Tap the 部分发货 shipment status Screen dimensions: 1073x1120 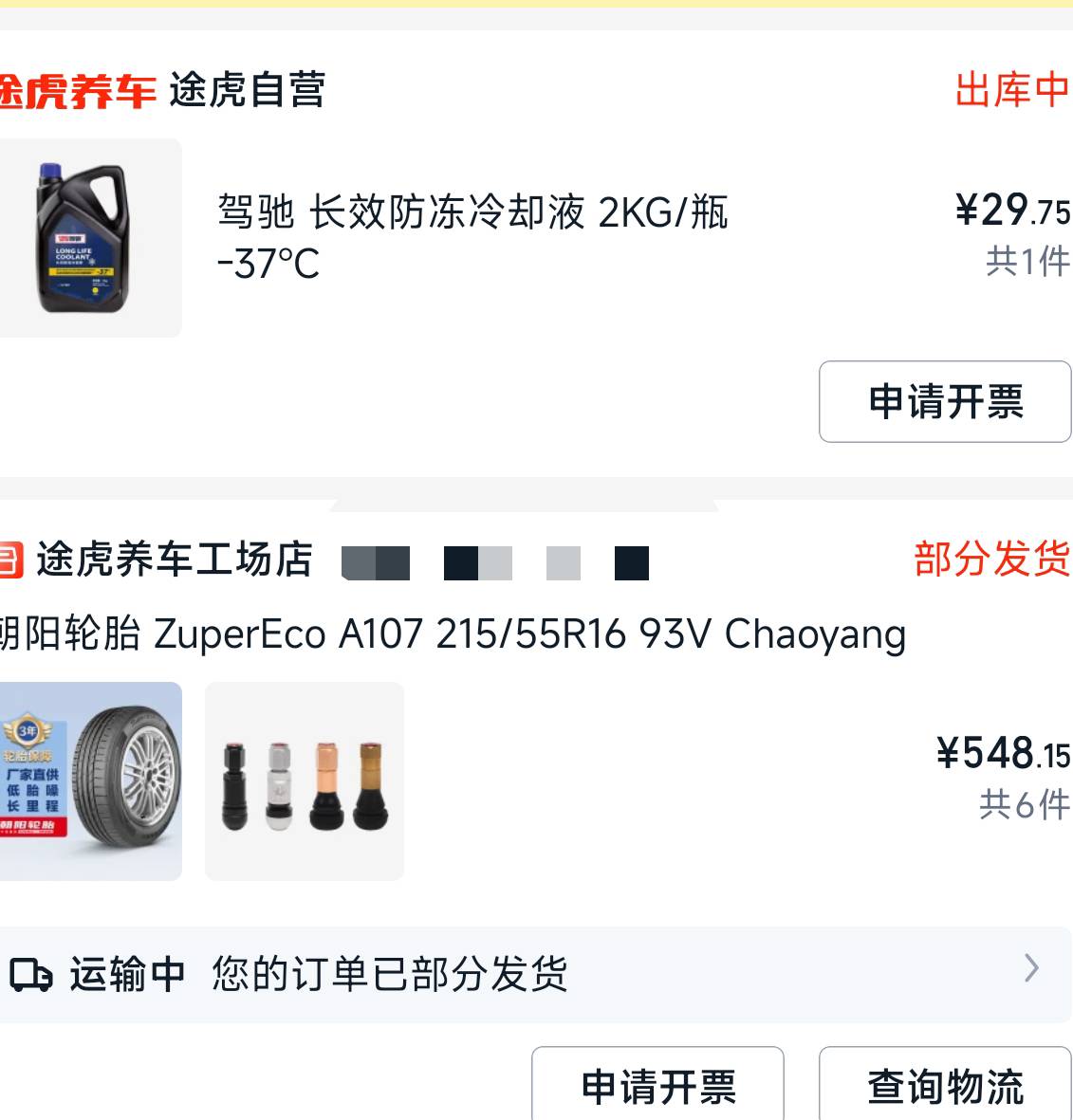(x=992, y=559)
